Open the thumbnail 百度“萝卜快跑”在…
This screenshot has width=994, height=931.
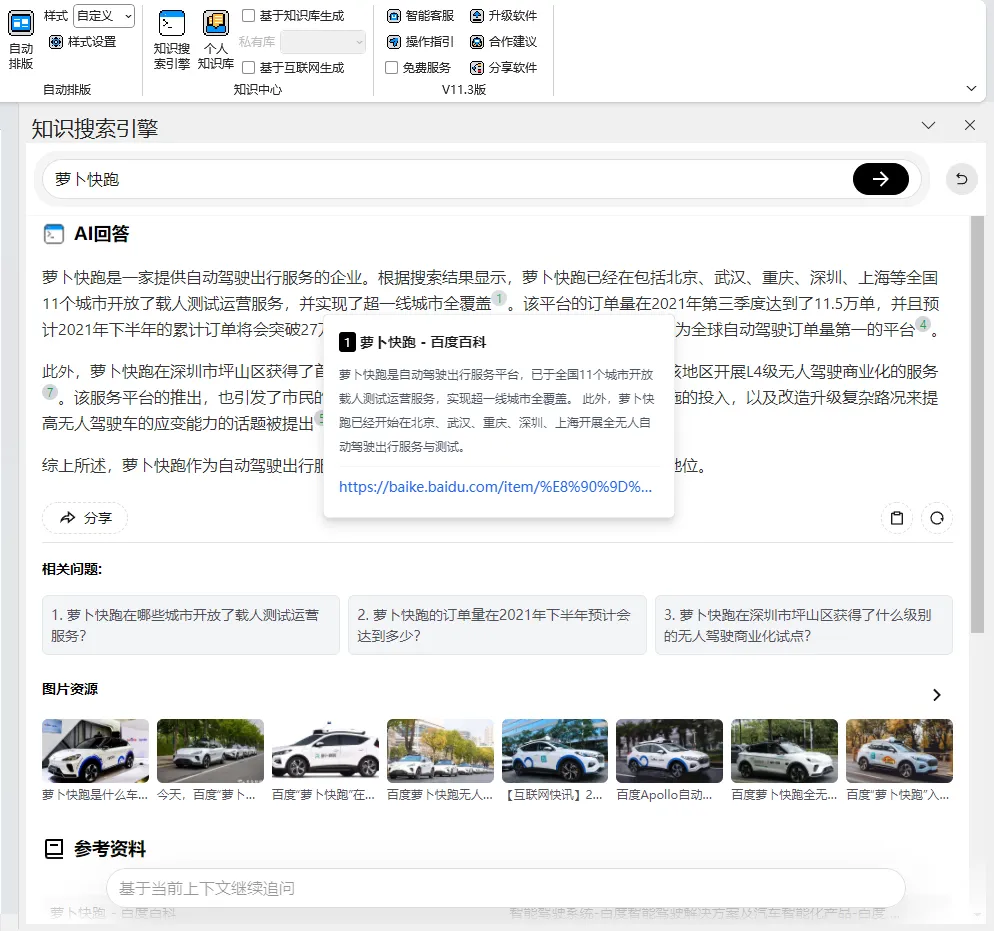(325, 751)
